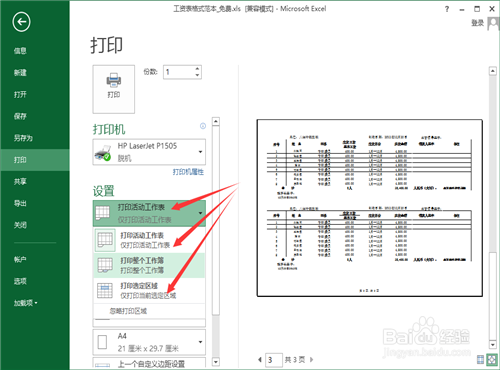Open Add-ins in the sidebar
This screenshot has width=500, height=370.
tap(25, 303)
